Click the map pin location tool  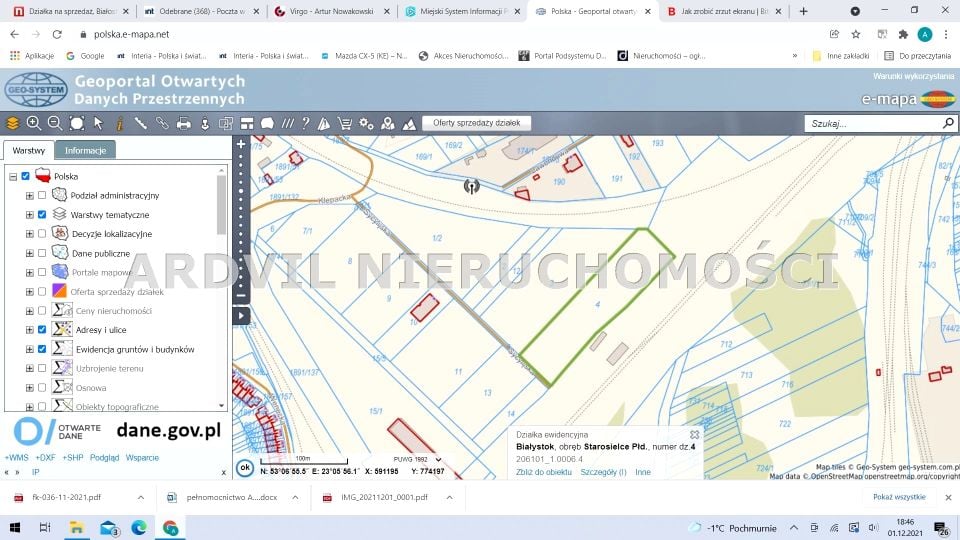tap(388, 123)
